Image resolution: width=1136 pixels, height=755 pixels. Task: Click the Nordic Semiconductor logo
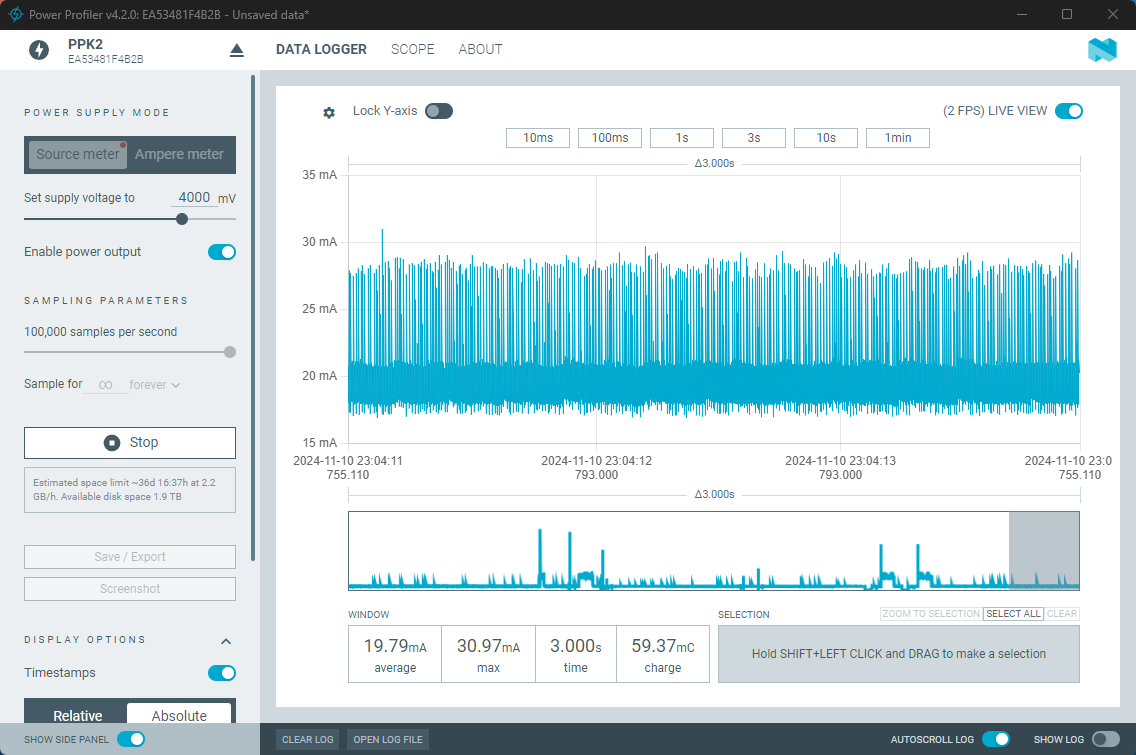(1102, 50)
